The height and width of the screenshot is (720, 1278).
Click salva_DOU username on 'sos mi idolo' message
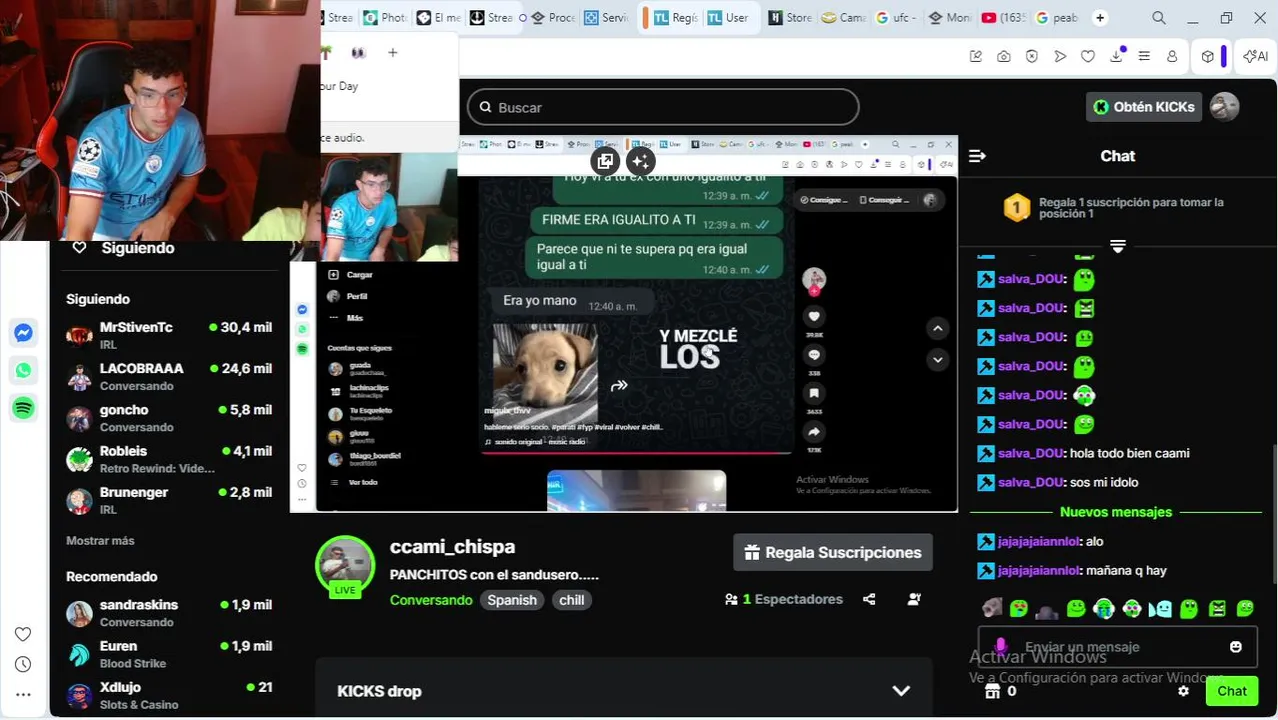pyautogui.click(x=1031, y=482)
